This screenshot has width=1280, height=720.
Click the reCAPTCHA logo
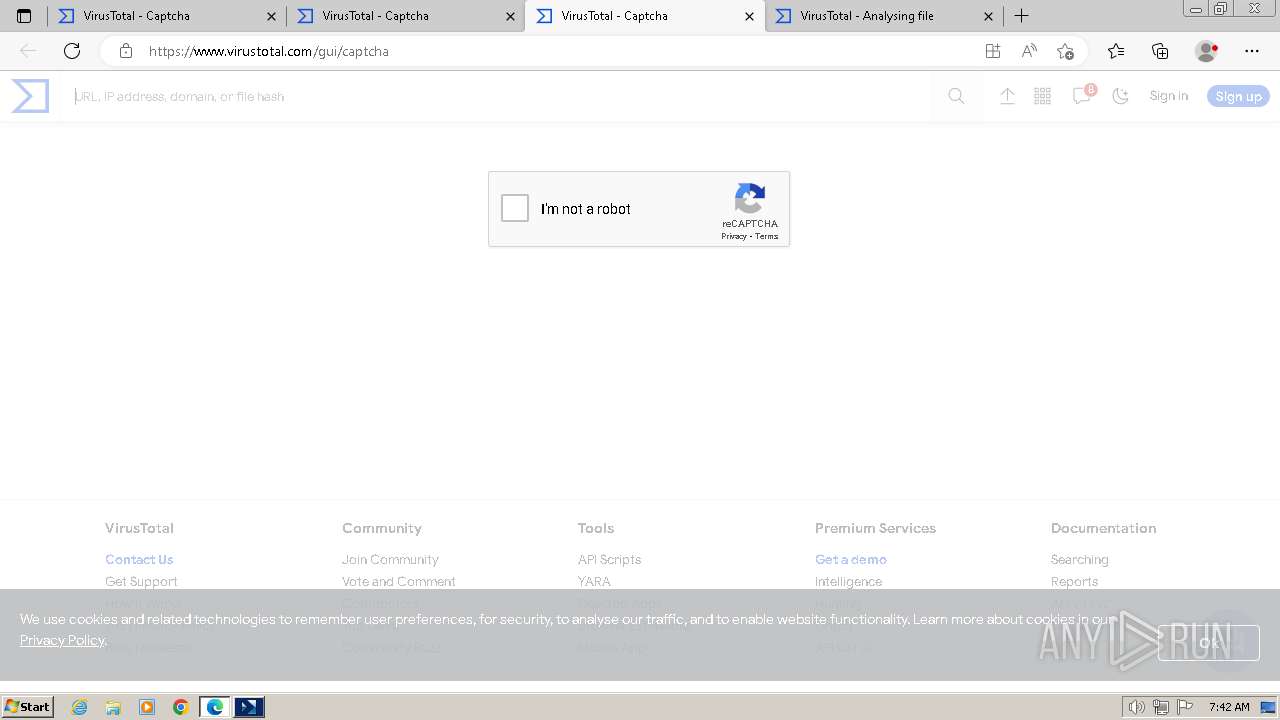(x=750, y=198)
